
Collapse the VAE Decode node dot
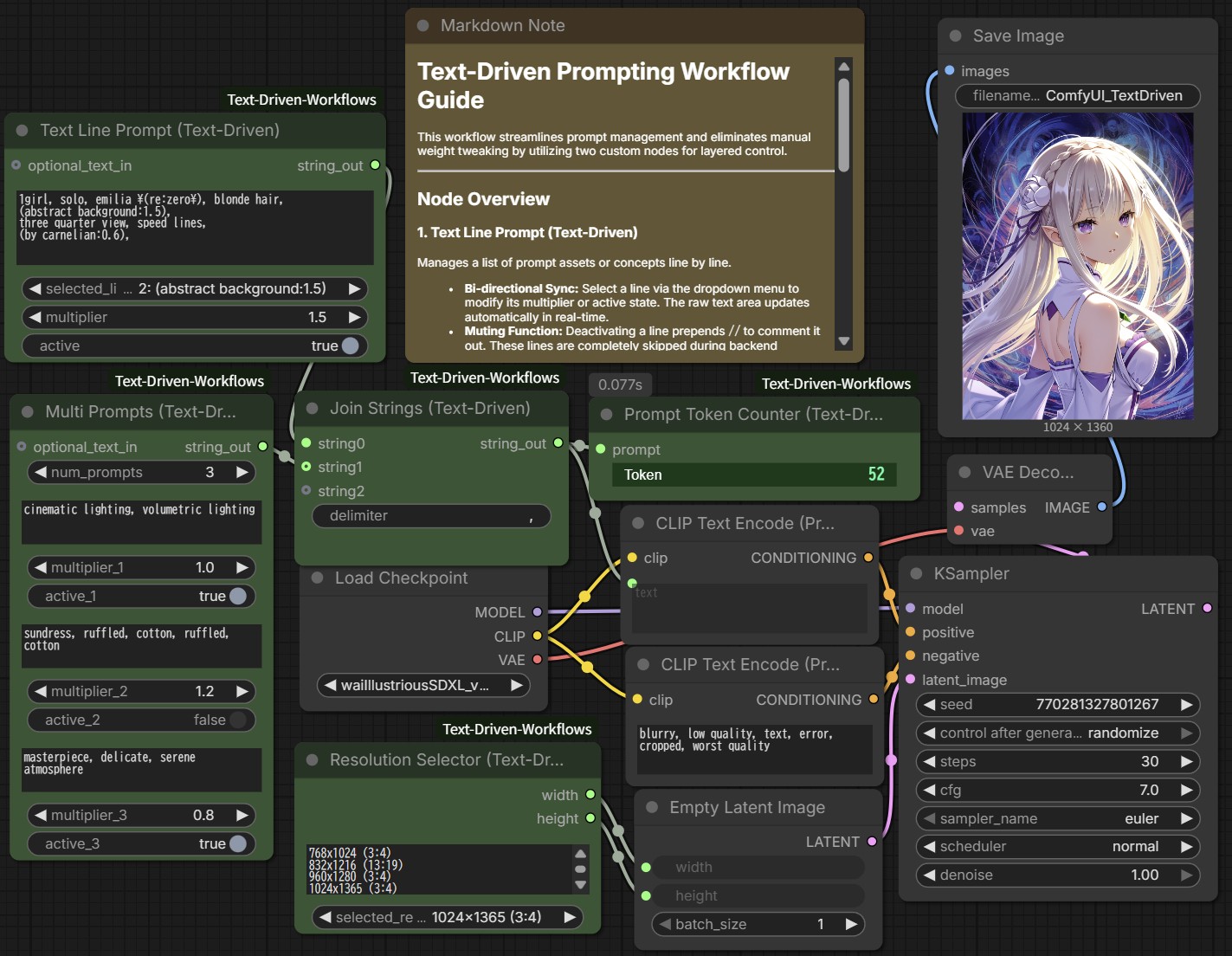(965, 473)
